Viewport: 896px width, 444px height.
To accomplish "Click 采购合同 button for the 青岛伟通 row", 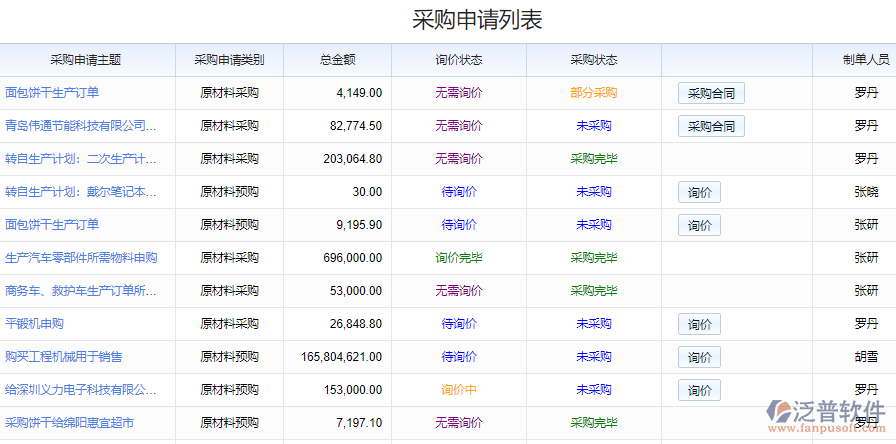I will [711, 126].
